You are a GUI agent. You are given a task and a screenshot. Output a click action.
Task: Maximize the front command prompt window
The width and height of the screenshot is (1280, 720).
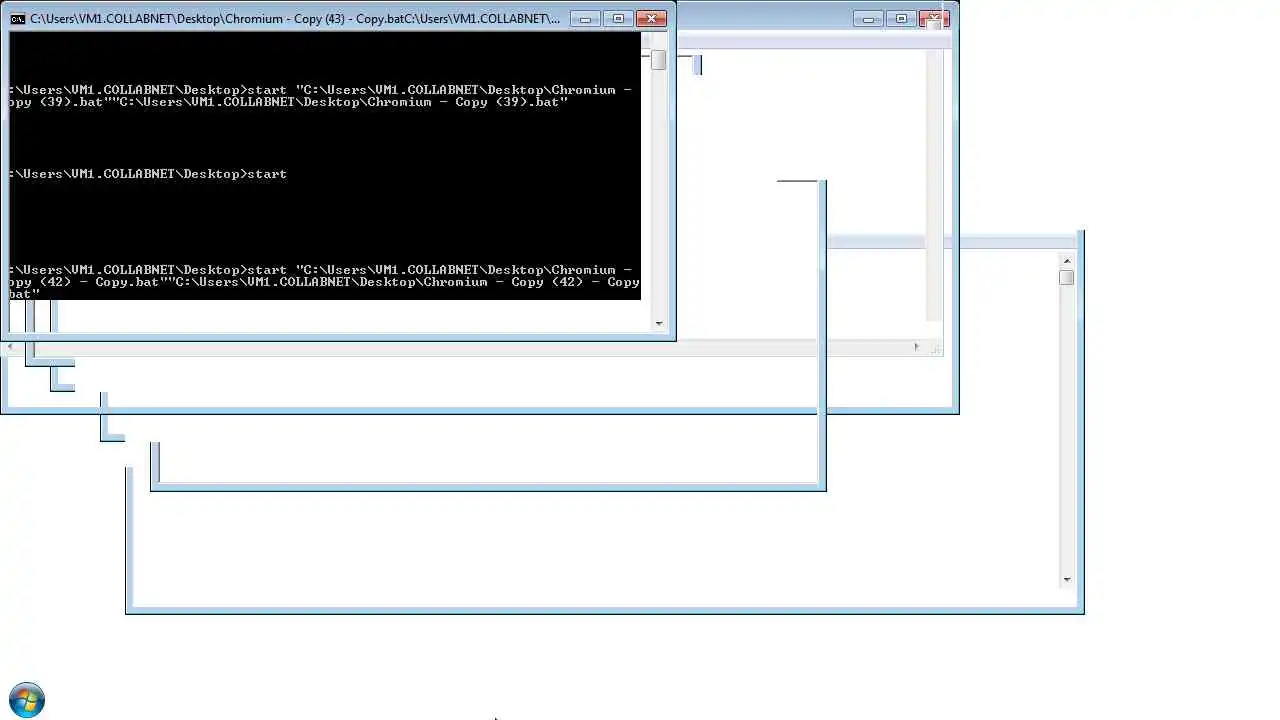618,19
